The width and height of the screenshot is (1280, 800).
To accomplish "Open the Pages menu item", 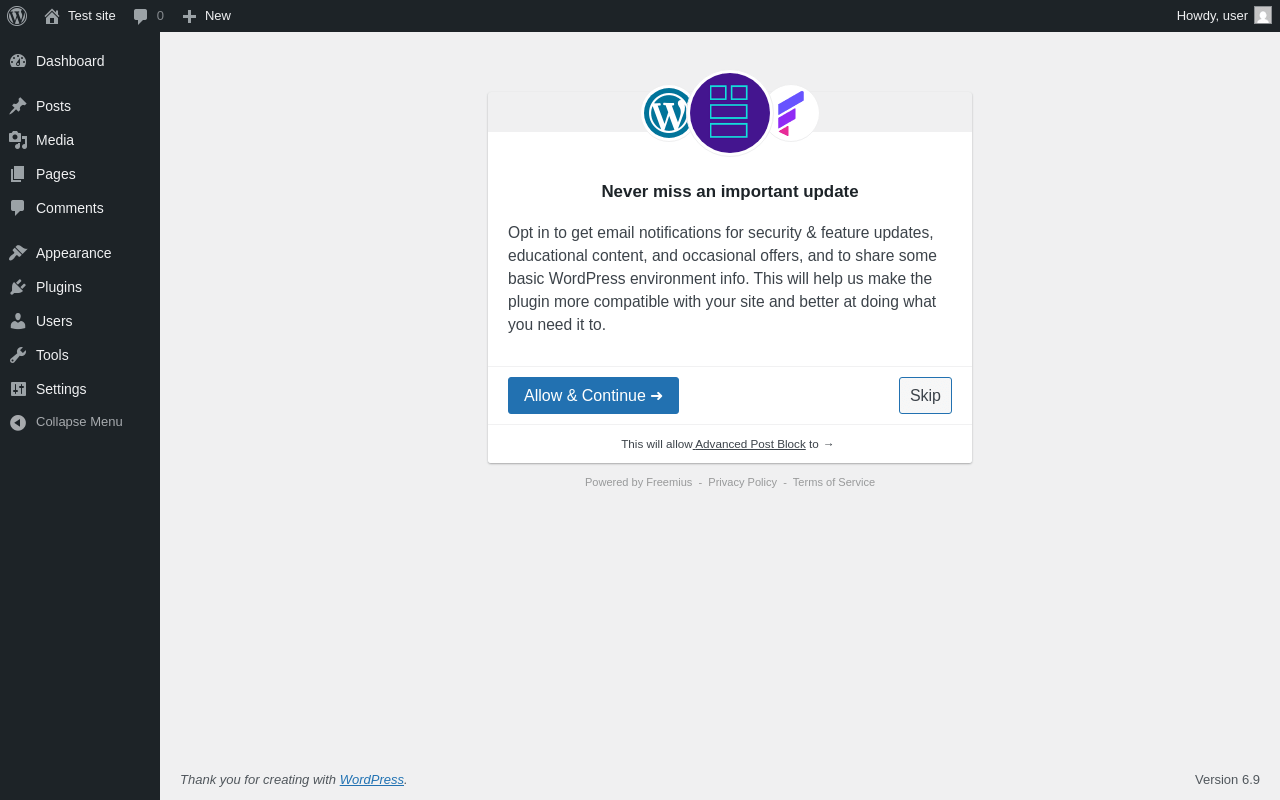I will (x=80, y=174).
